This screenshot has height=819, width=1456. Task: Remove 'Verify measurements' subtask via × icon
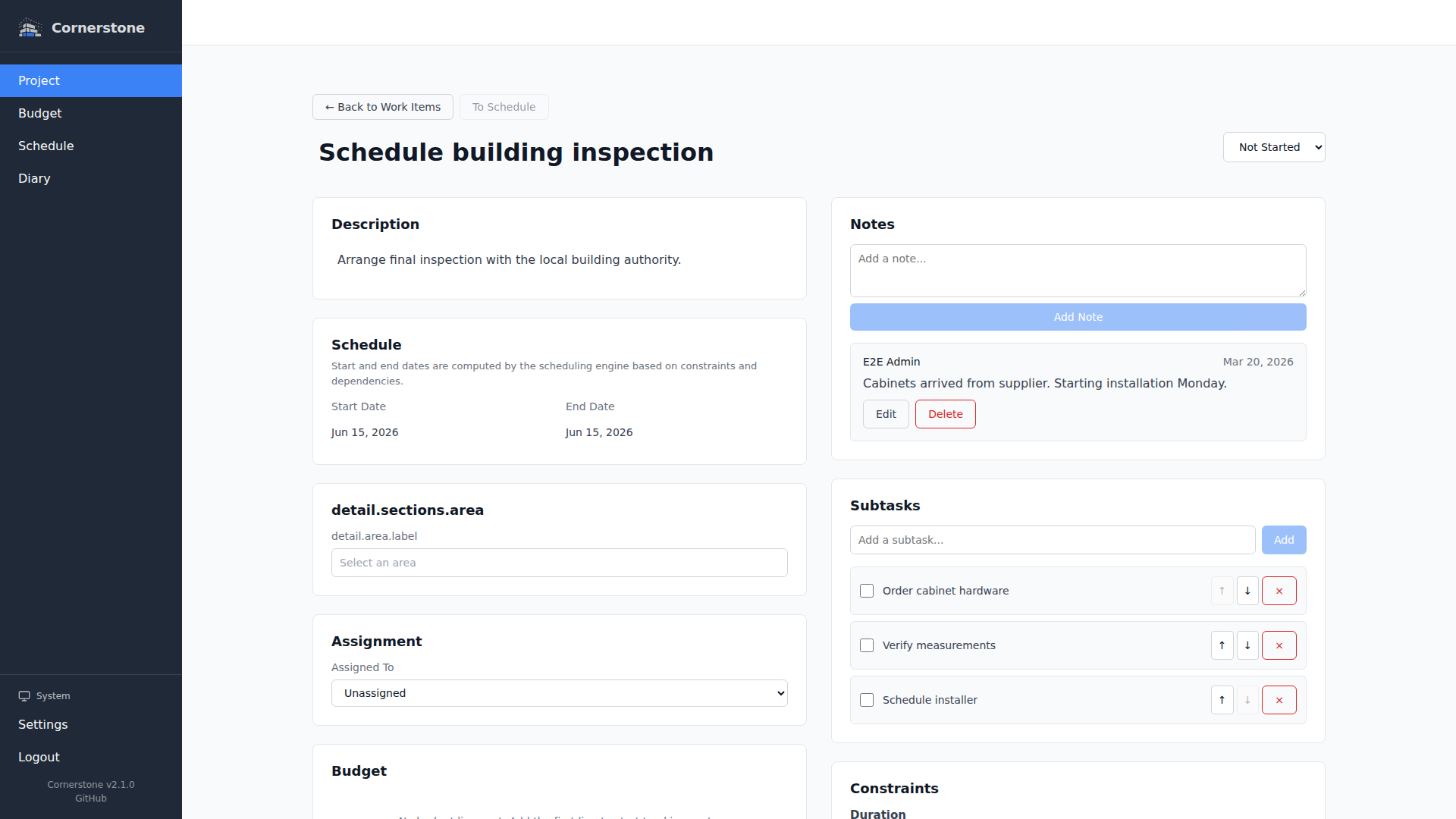pyautogui.click(x=1279, y=645)
